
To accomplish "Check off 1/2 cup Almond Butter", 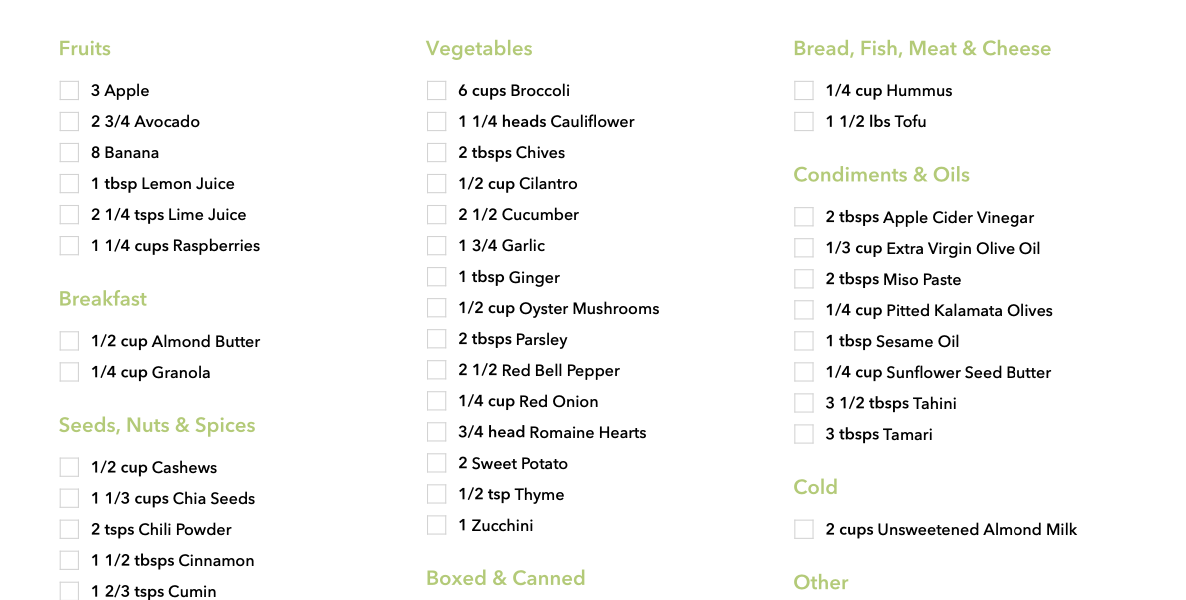I will (x=70, y=341).
